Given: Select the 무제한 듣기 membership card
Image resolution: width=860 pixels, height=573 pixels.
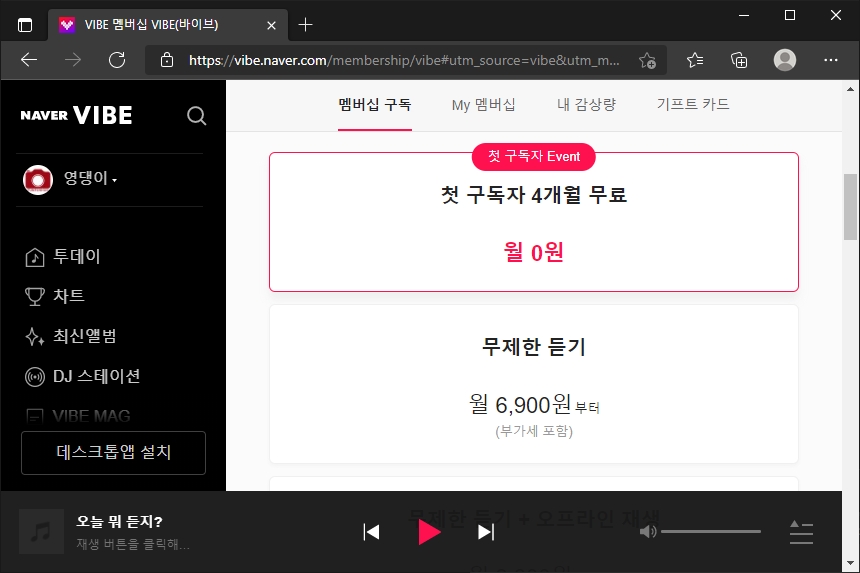Looking at the screenshot, I should [x=534, y=384].
